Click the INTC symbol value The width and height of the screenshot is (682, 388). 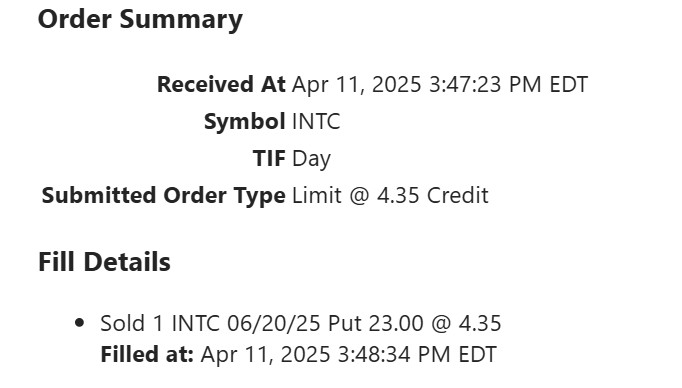pos(316,121)
